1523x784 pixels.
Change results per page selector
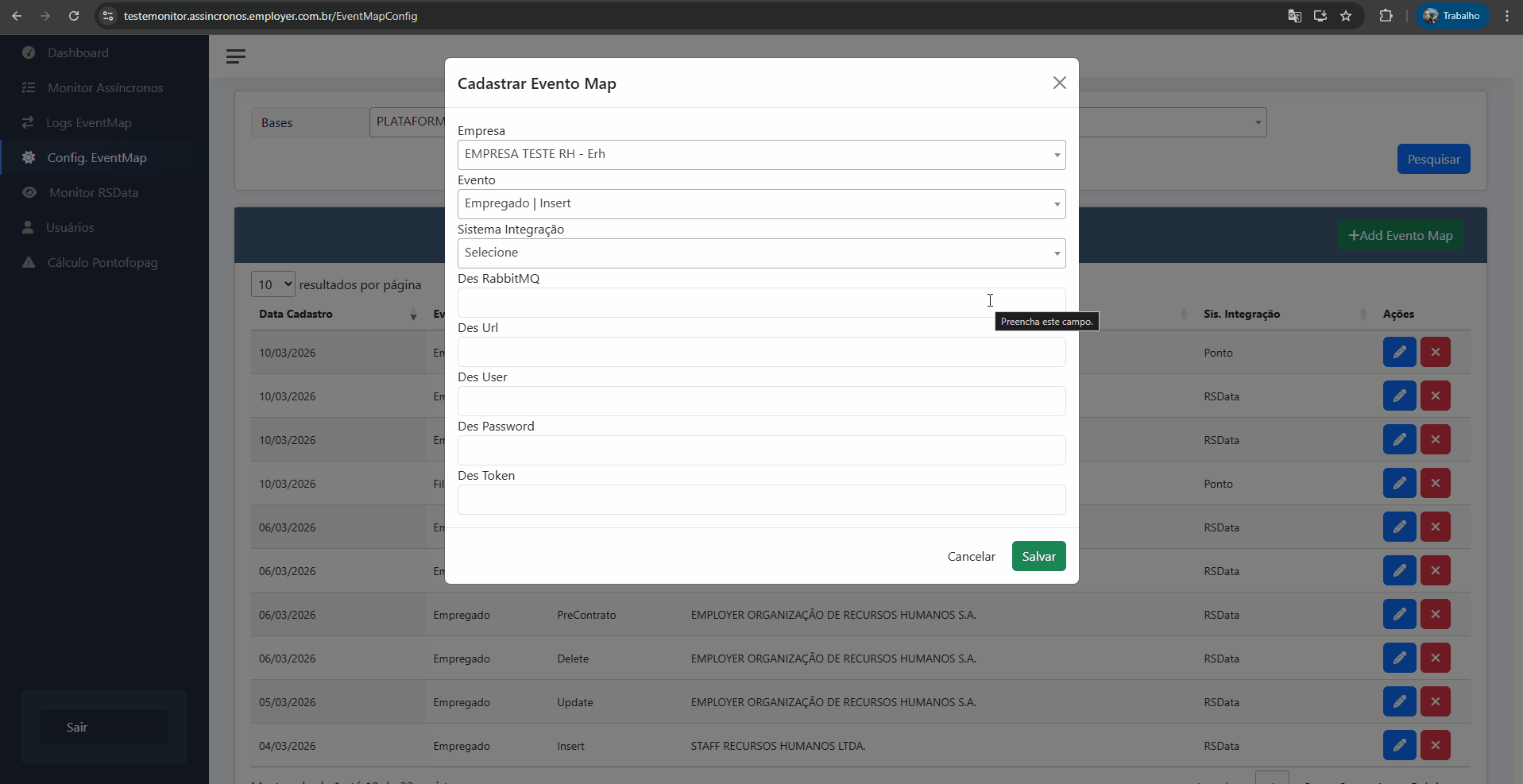(x=273, y=284)
